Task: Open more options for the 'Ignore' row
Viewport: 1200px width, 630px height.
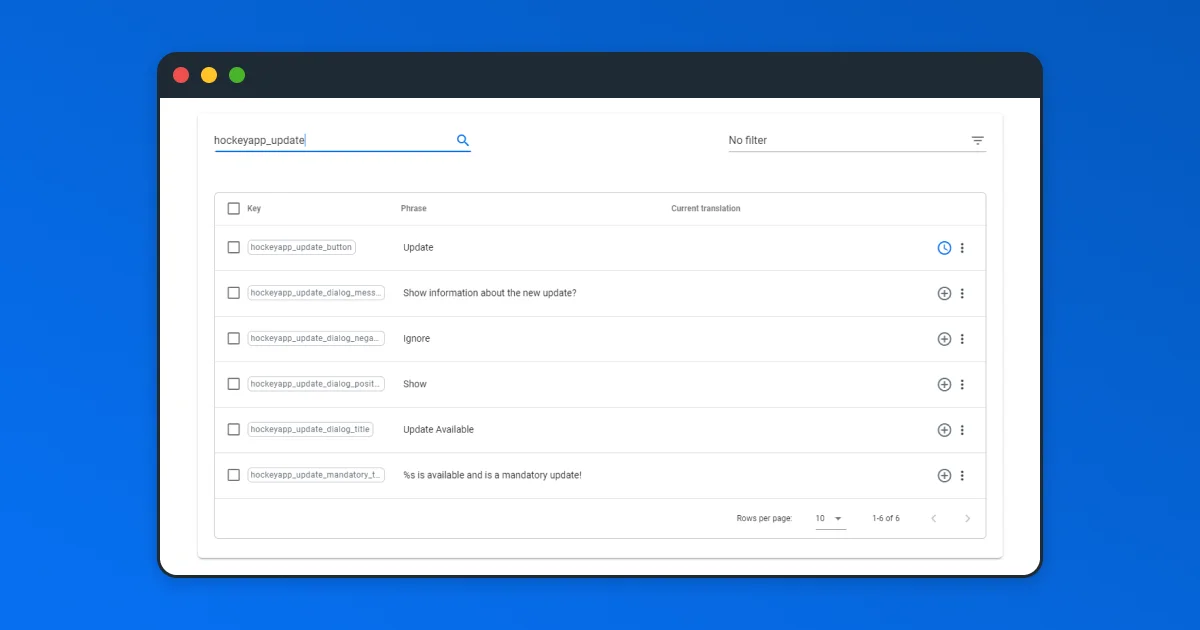Action: point(962,339)
